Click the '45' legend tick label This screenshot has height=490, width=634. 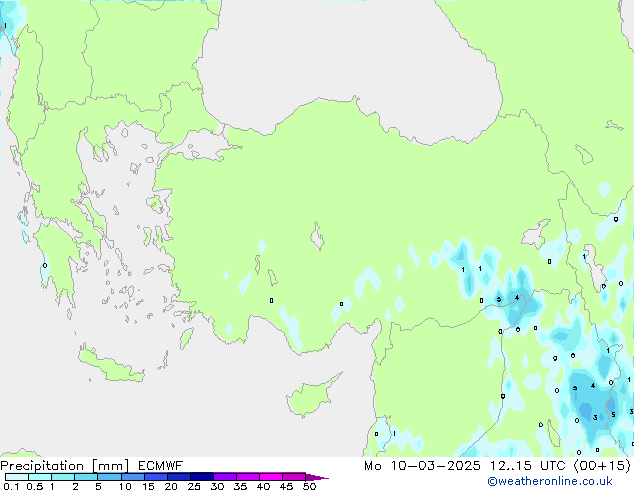[x=286, y=486]
